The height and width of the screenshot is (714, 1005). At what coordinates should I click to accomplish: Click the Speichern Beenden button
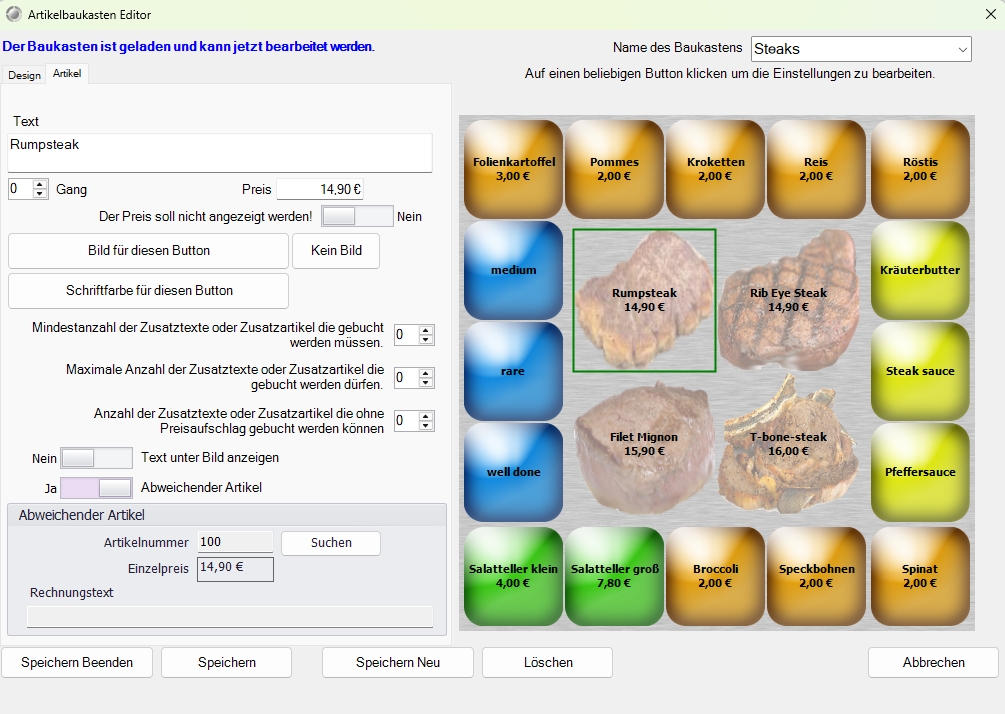pos(77,662)
